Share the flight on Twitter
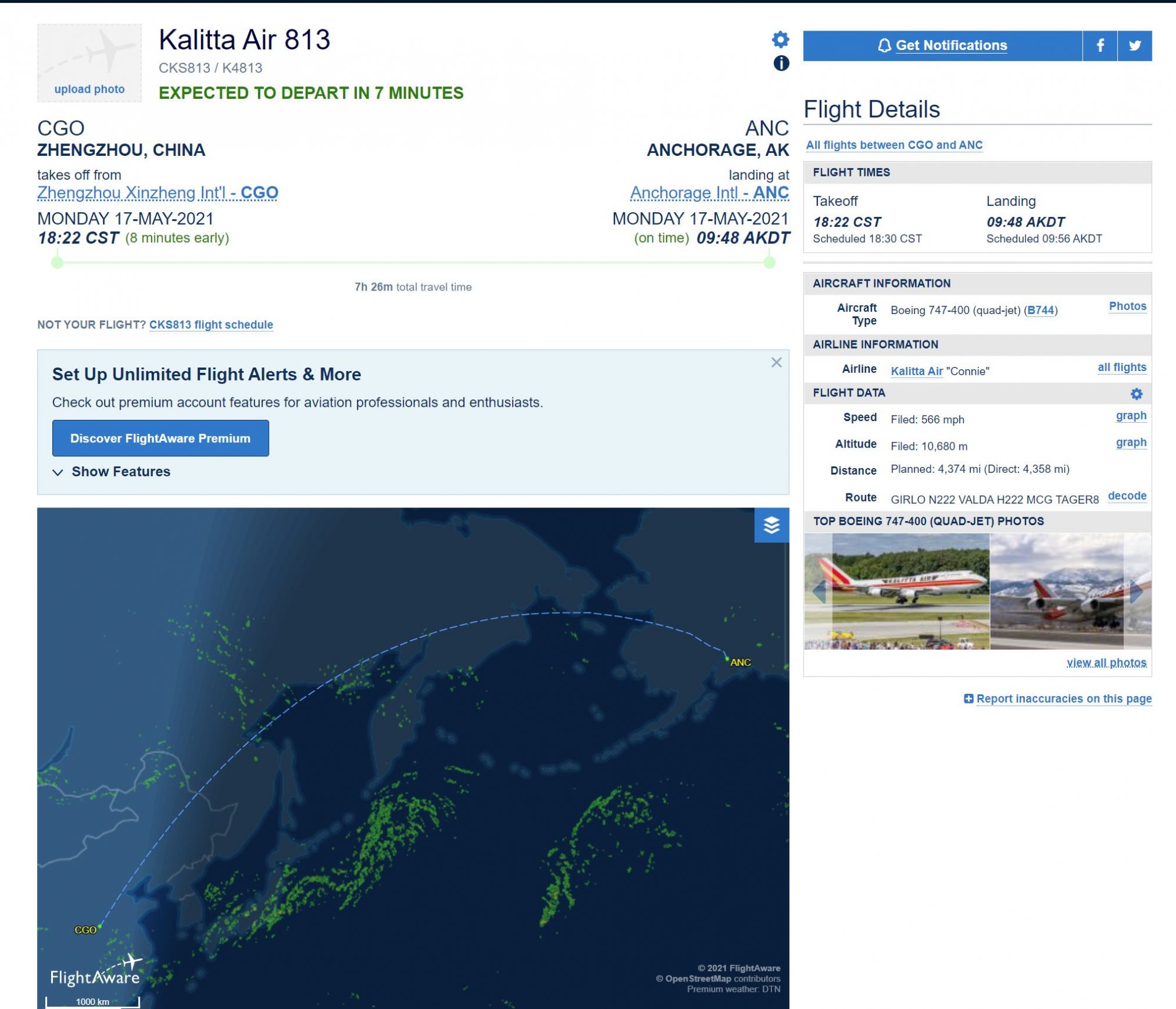Image resolution: width=1176 pixels, height=1009 pixels. tap(1135, 45)
